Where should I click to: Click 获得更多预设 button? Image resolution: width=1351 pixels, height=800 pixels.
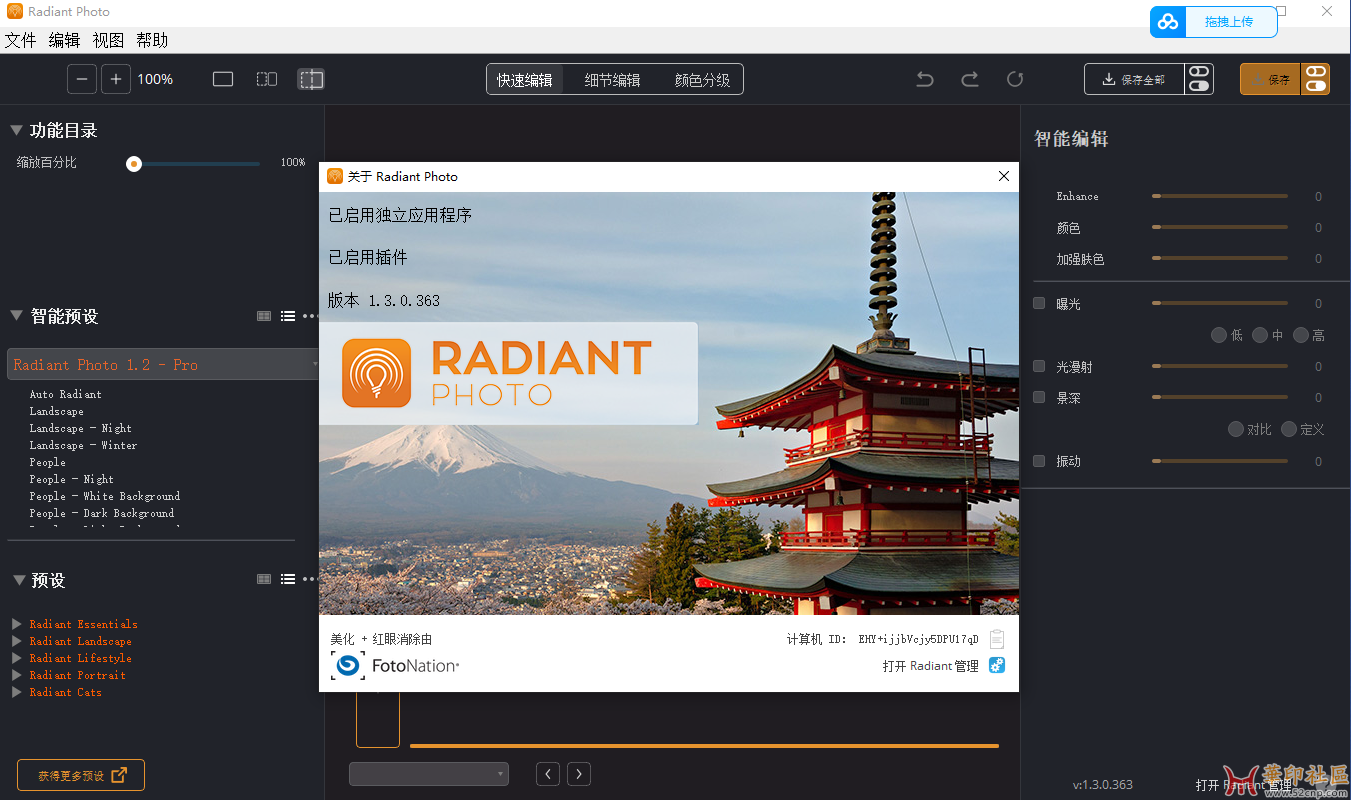[x=81, y=775]
